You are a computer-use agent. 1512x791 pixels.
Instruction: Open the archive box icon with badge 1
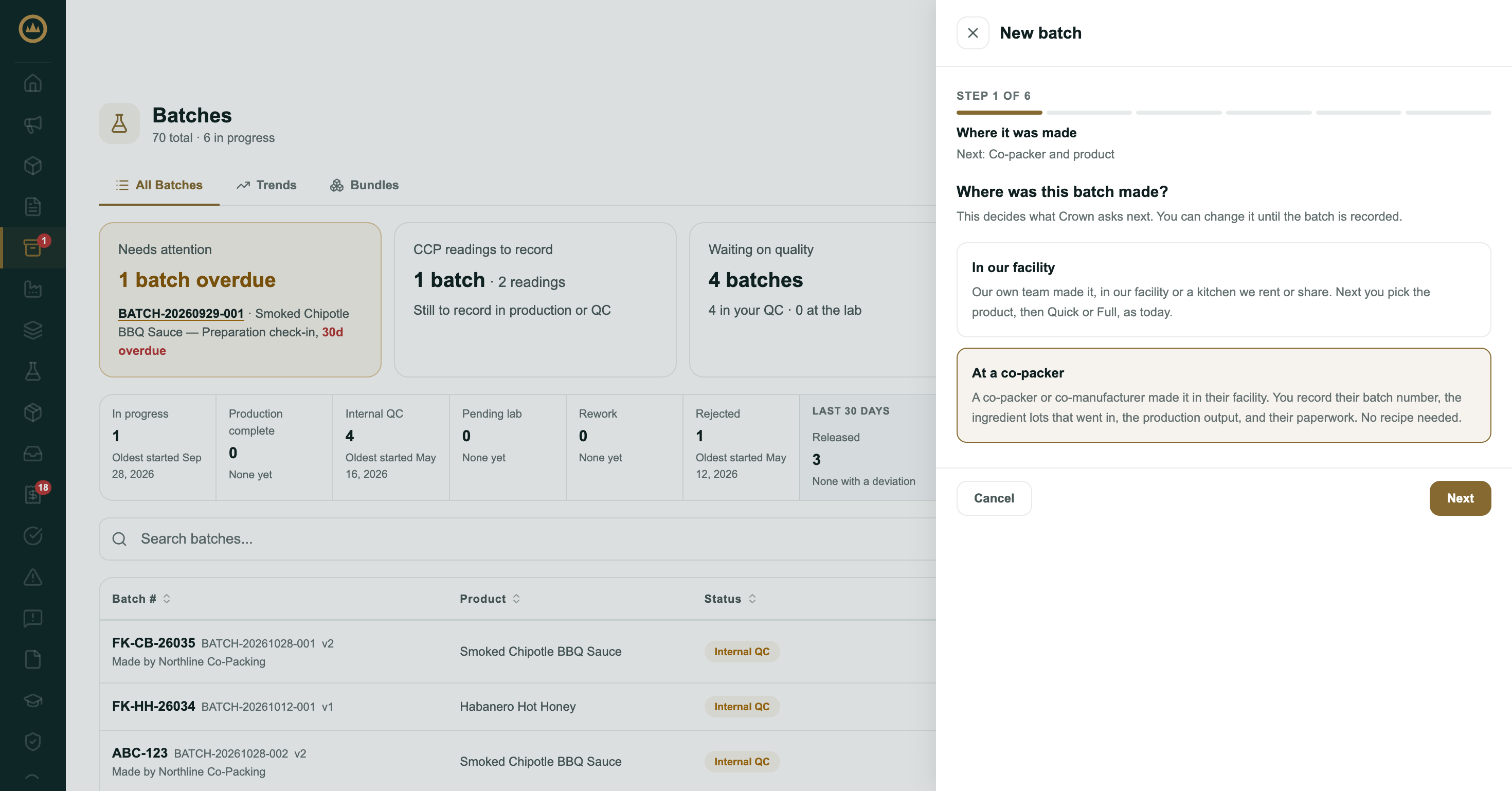pyautogui.click(x=33, y=247)
